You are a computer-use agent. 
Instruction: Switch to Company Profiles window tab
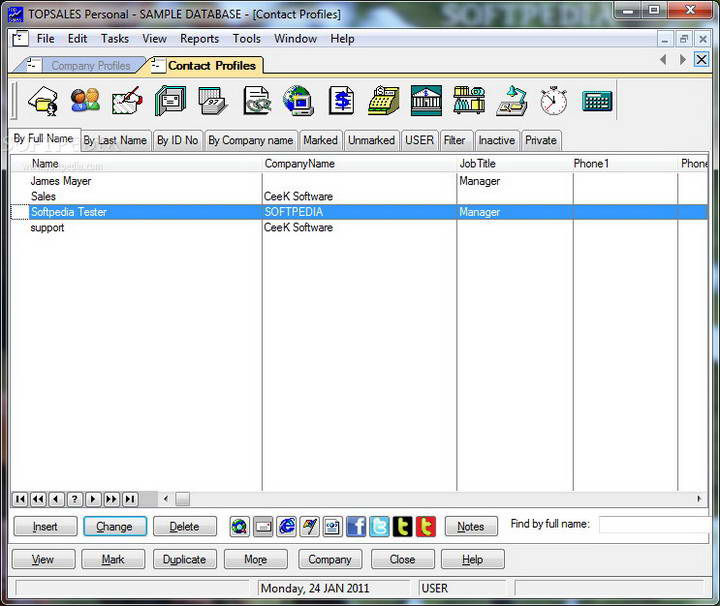(91, 66)
